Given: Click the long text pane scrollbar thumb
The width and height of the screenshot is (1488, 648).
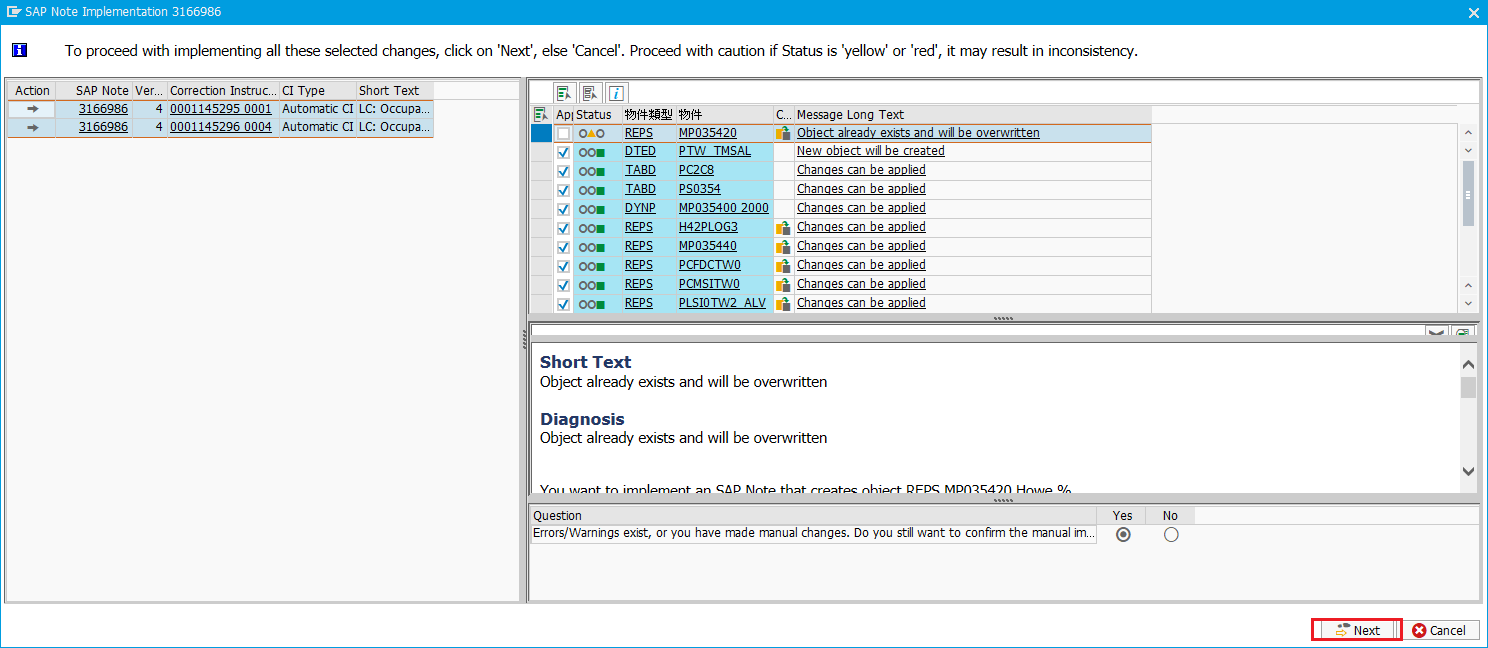Looking at the screenshot, I should pos(1468,388).
